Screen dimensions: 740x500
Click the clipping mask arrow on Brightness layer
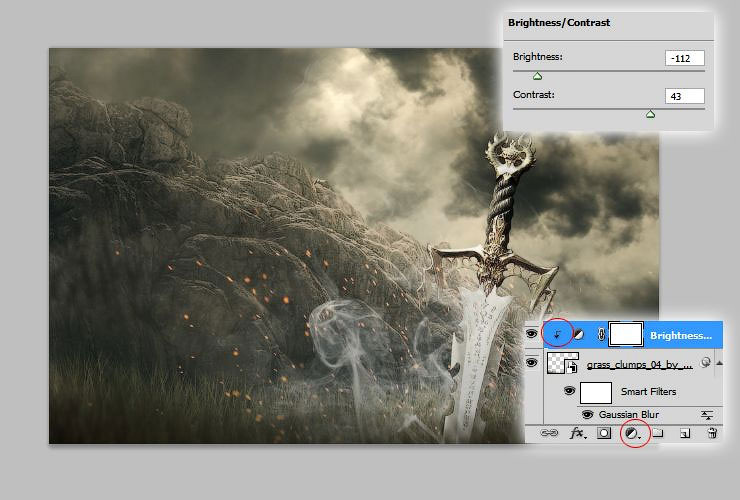point(557,335)
